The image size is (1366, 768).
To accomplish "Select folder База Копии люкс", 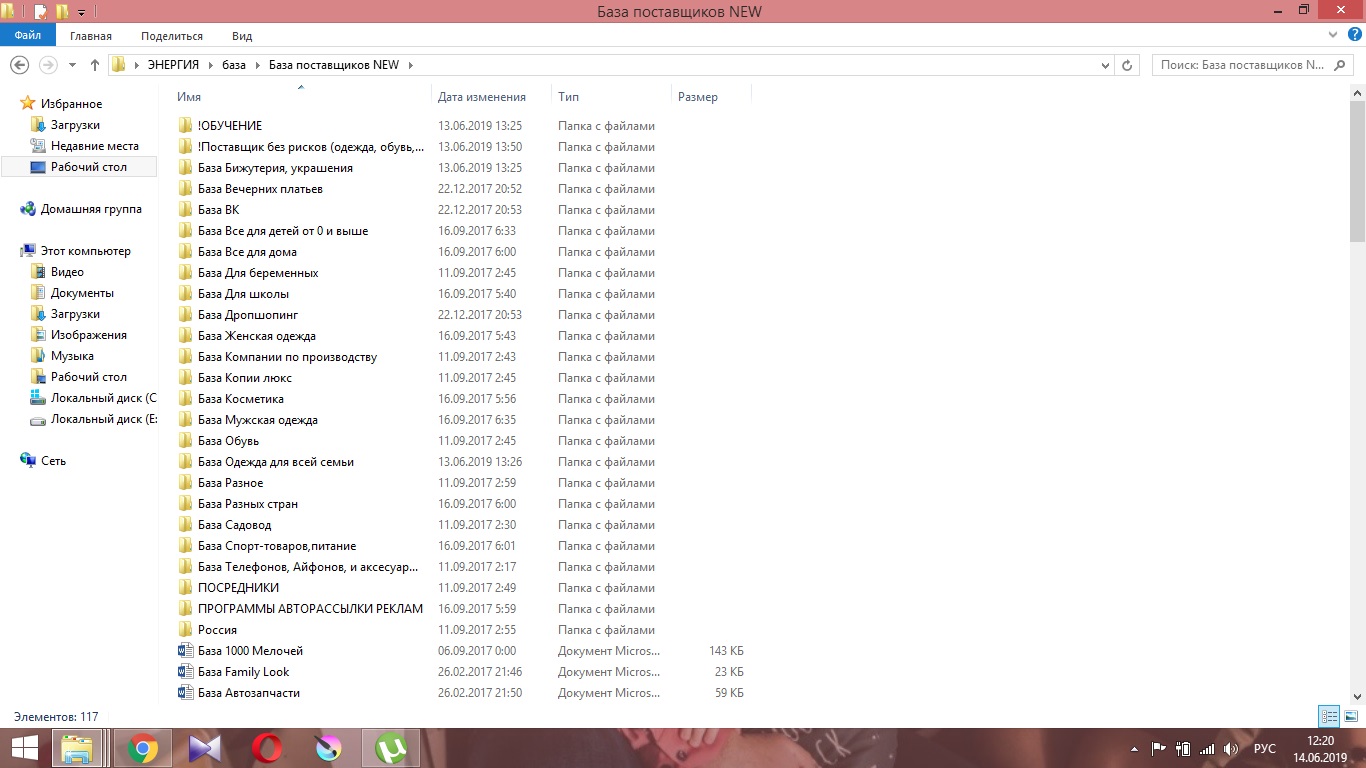I will click(245, 378).
